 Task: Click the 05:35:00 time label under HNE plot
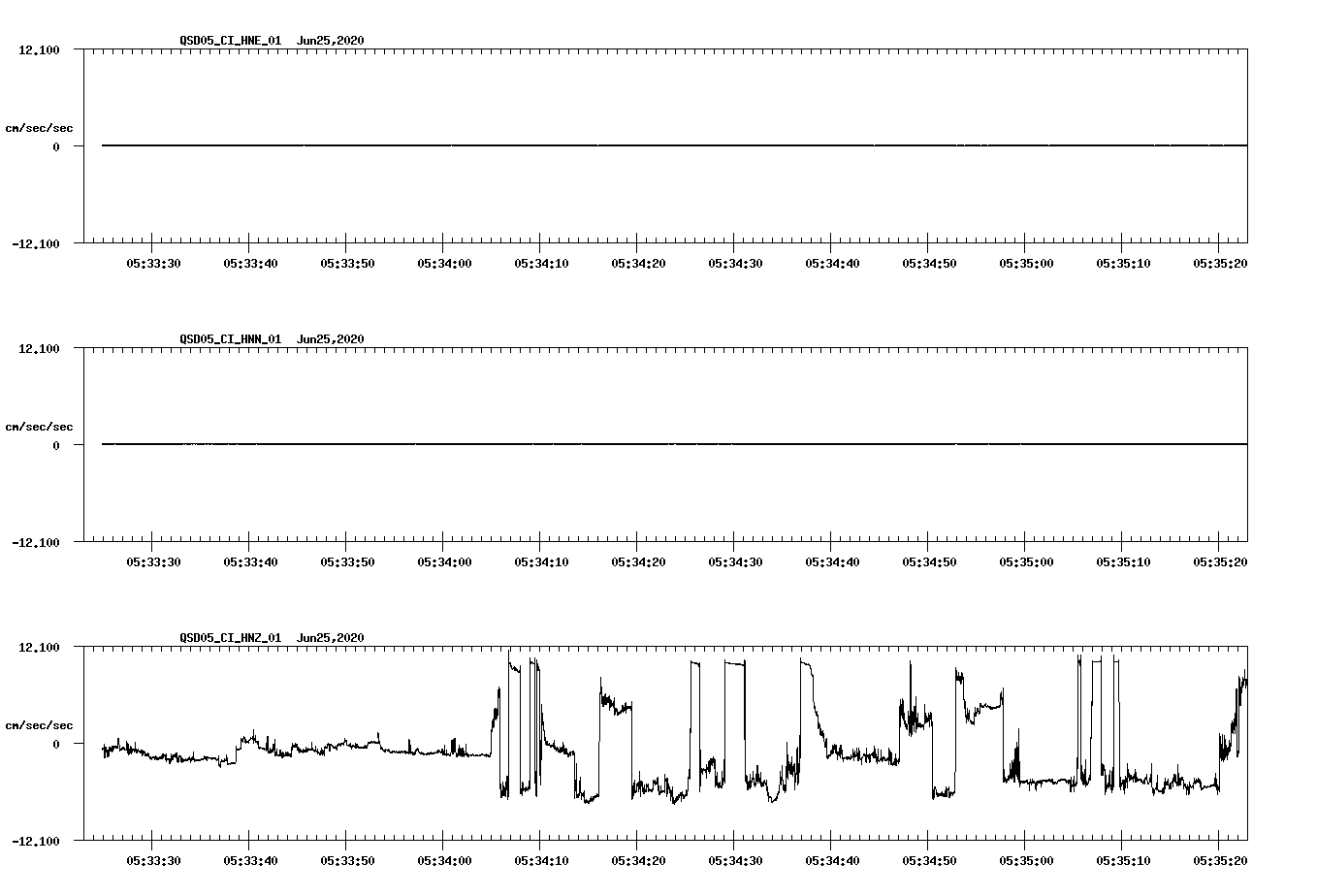(x=1026, y=264)
